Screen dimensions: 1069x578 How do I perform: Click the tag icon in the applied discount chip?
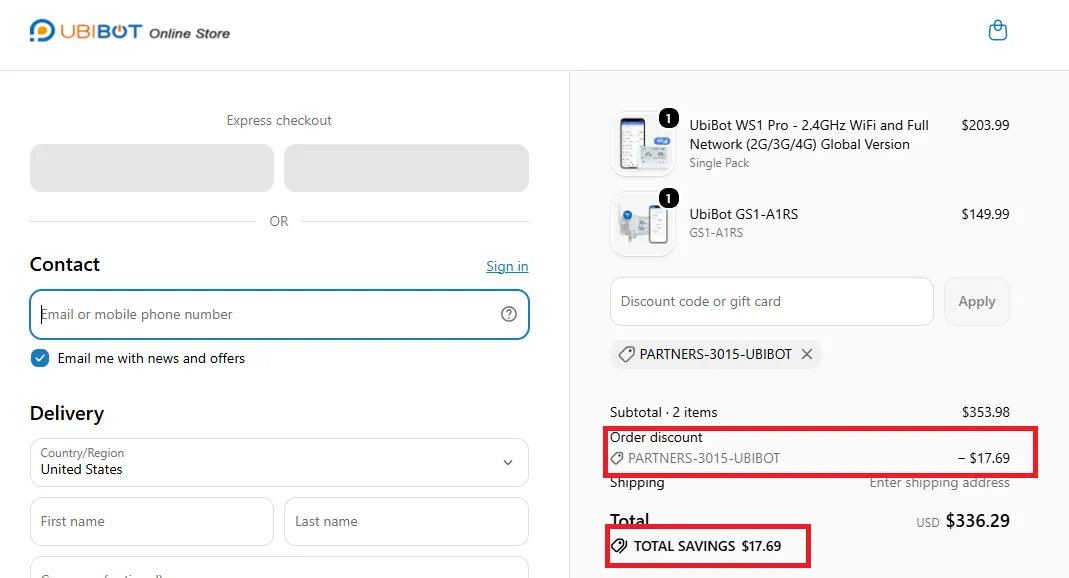[x=626, y=354]
